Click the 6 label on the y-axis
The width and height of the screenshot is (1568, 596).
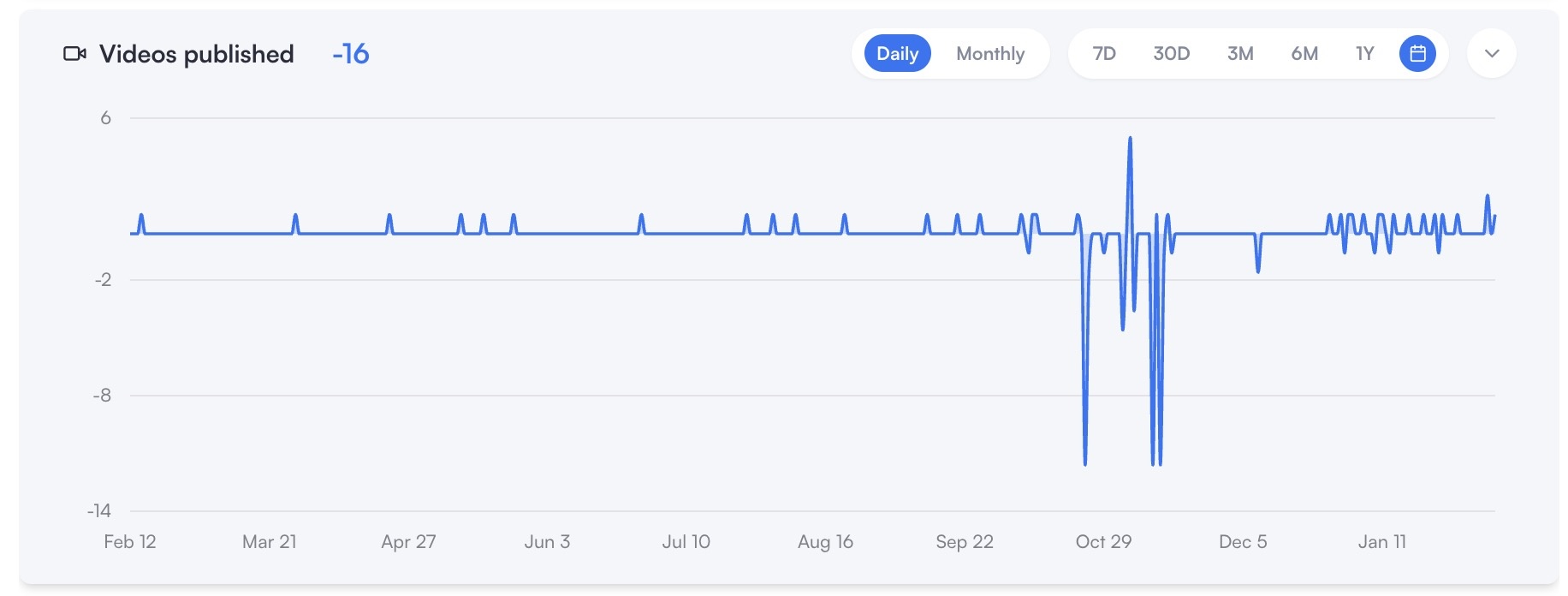coord(106,118)
